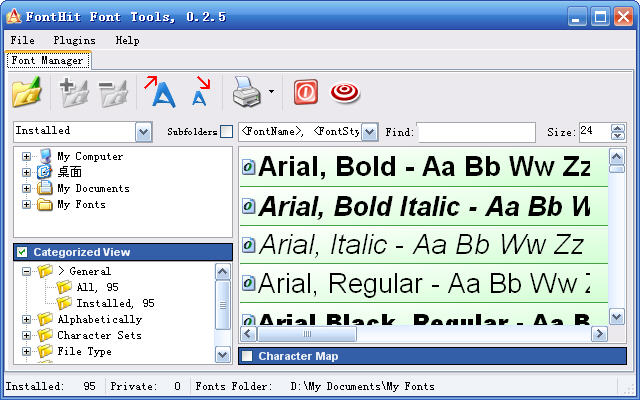Check the Character Map checkbox

pyautogui.click(x=248, y=356)
